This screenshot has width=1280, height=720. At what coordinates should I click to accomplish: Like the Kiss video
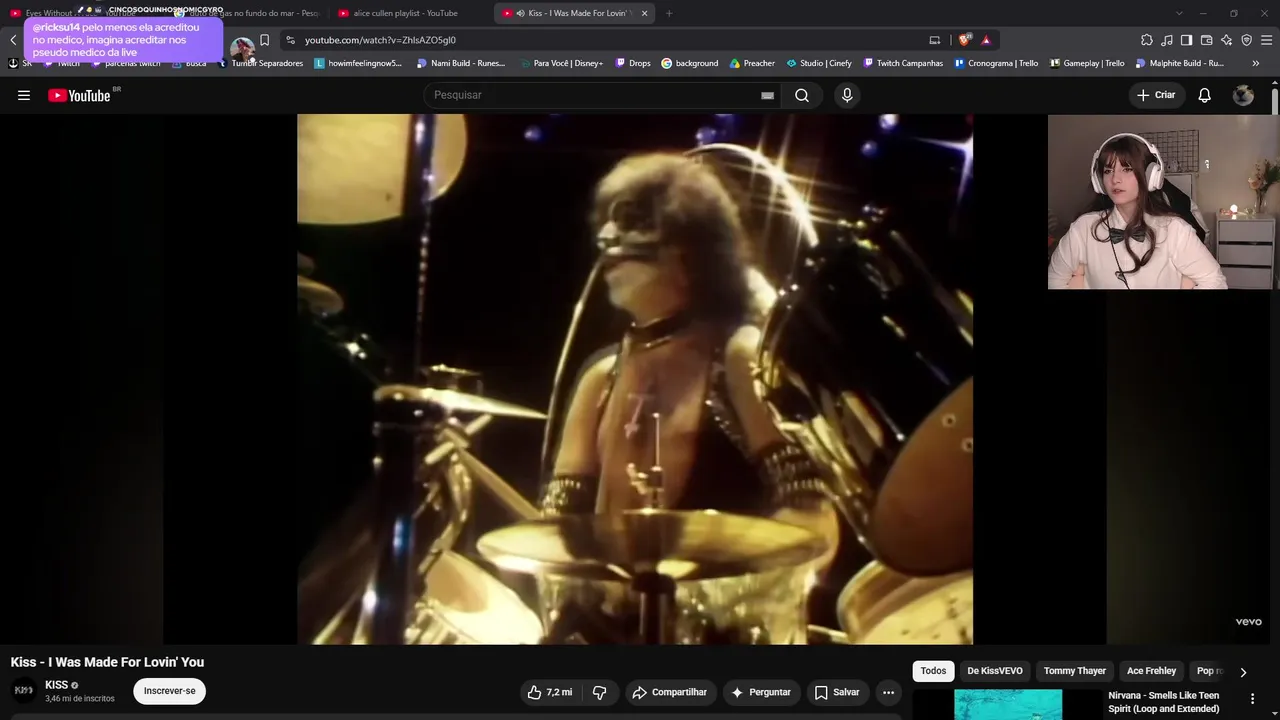pos(549,692)
